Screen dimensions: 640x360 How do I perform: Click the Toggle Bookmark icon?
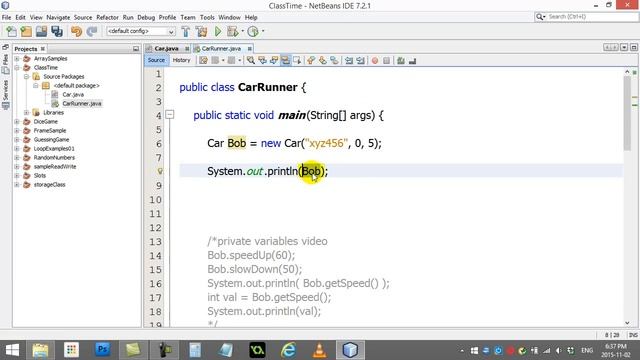pos(334,61)
